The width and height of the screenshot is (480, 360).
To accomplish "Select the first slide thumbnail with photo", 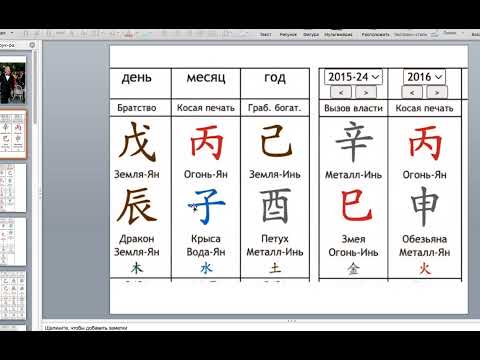I will [x=13, y=80].
